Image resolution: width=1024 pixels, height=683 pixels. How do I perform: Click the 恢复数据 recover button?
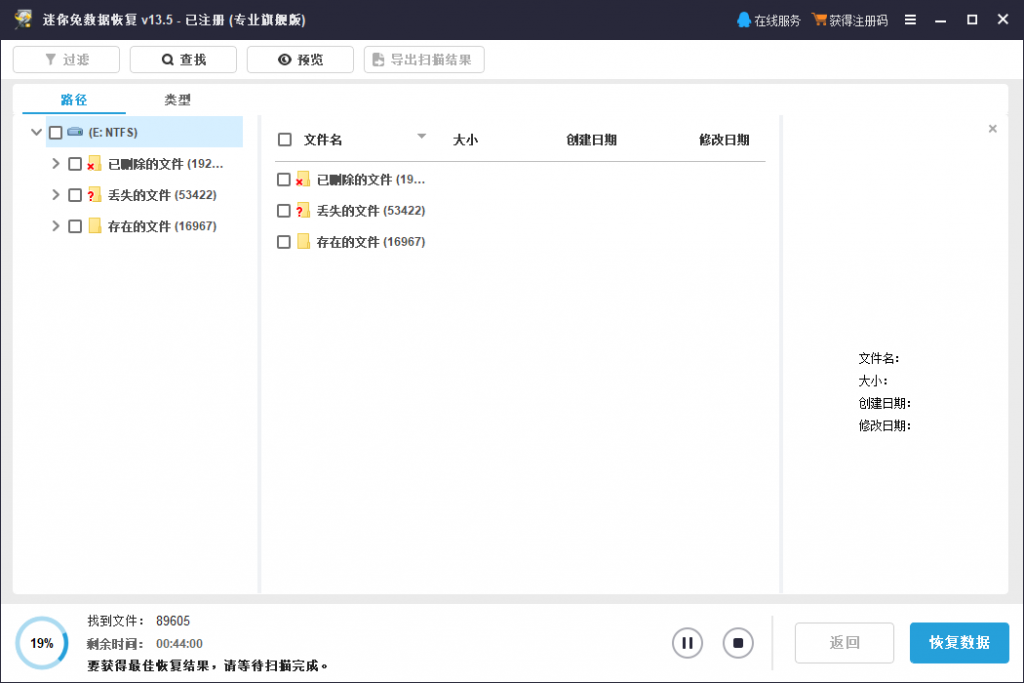tap(959, 643)
